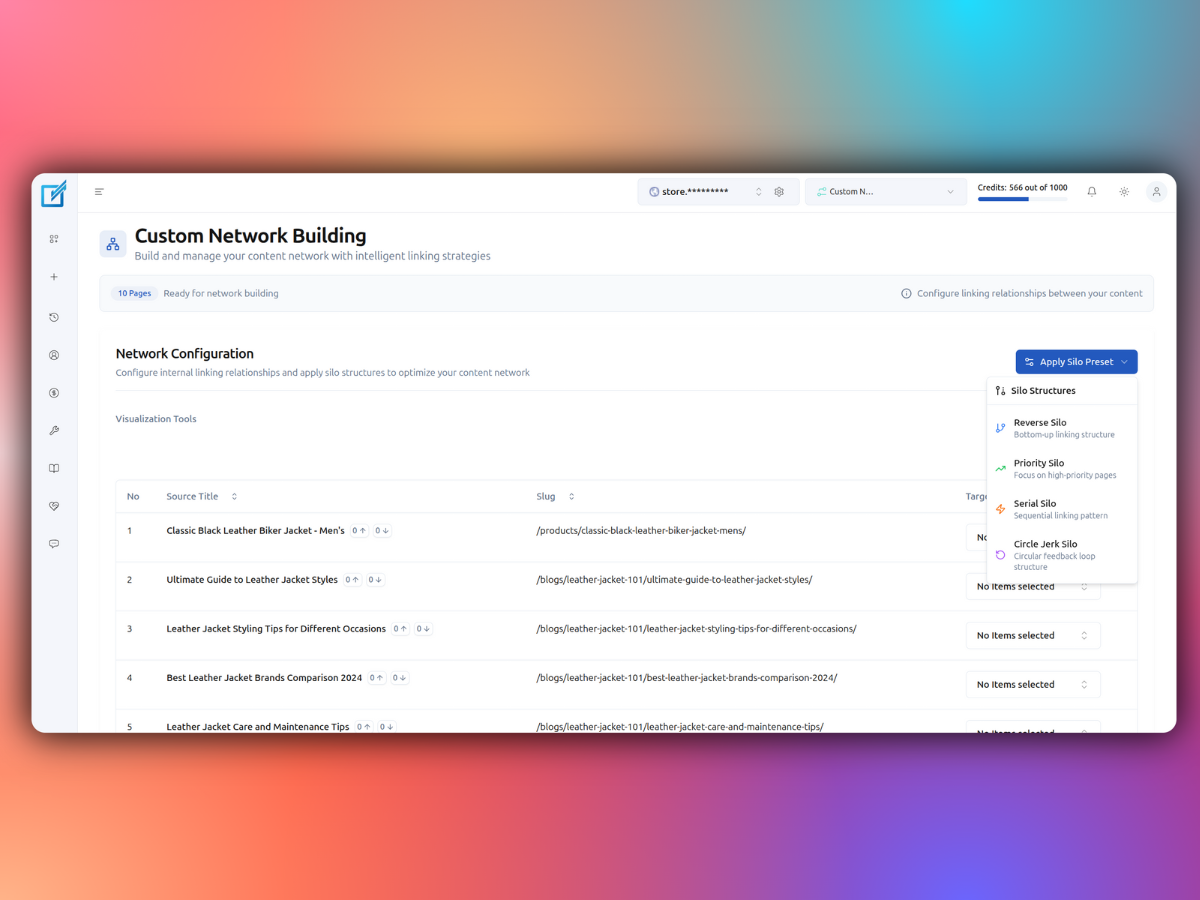Screen dimensions: 1200x900
Task: Click the Credits: 566 out of 1000 text
Action: pyautogui.click(x=1022, y=187)
